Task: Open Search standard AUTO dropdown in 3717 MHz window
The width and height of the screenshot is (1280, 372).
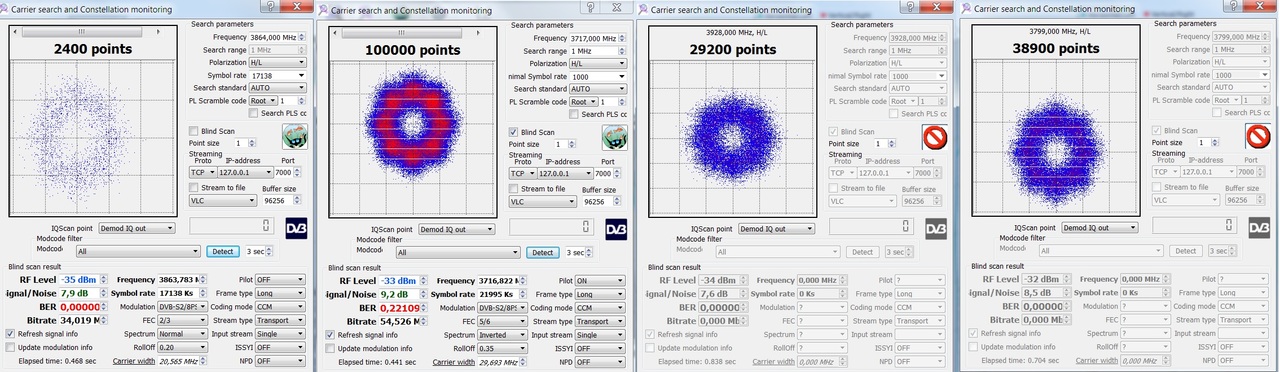Action: [x=597, y=88]
